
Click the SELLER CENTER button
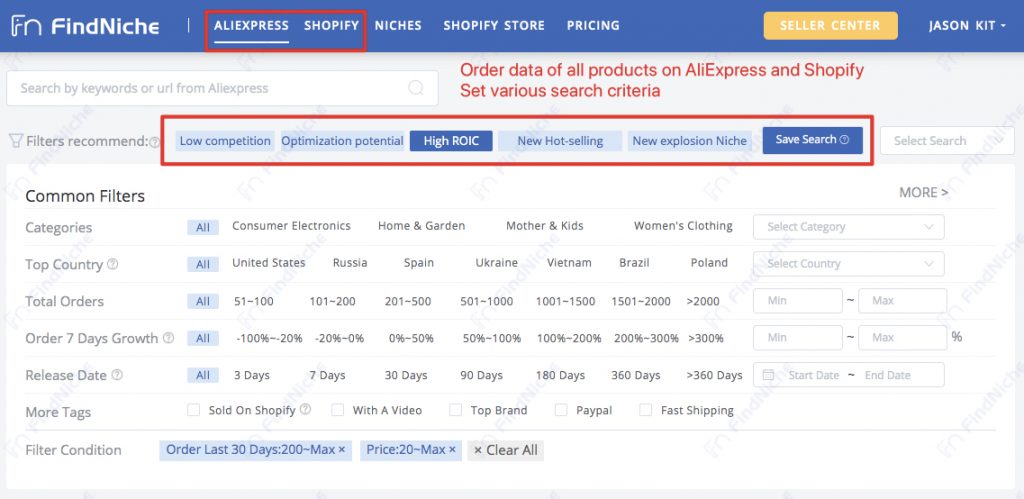pos(830,26)
